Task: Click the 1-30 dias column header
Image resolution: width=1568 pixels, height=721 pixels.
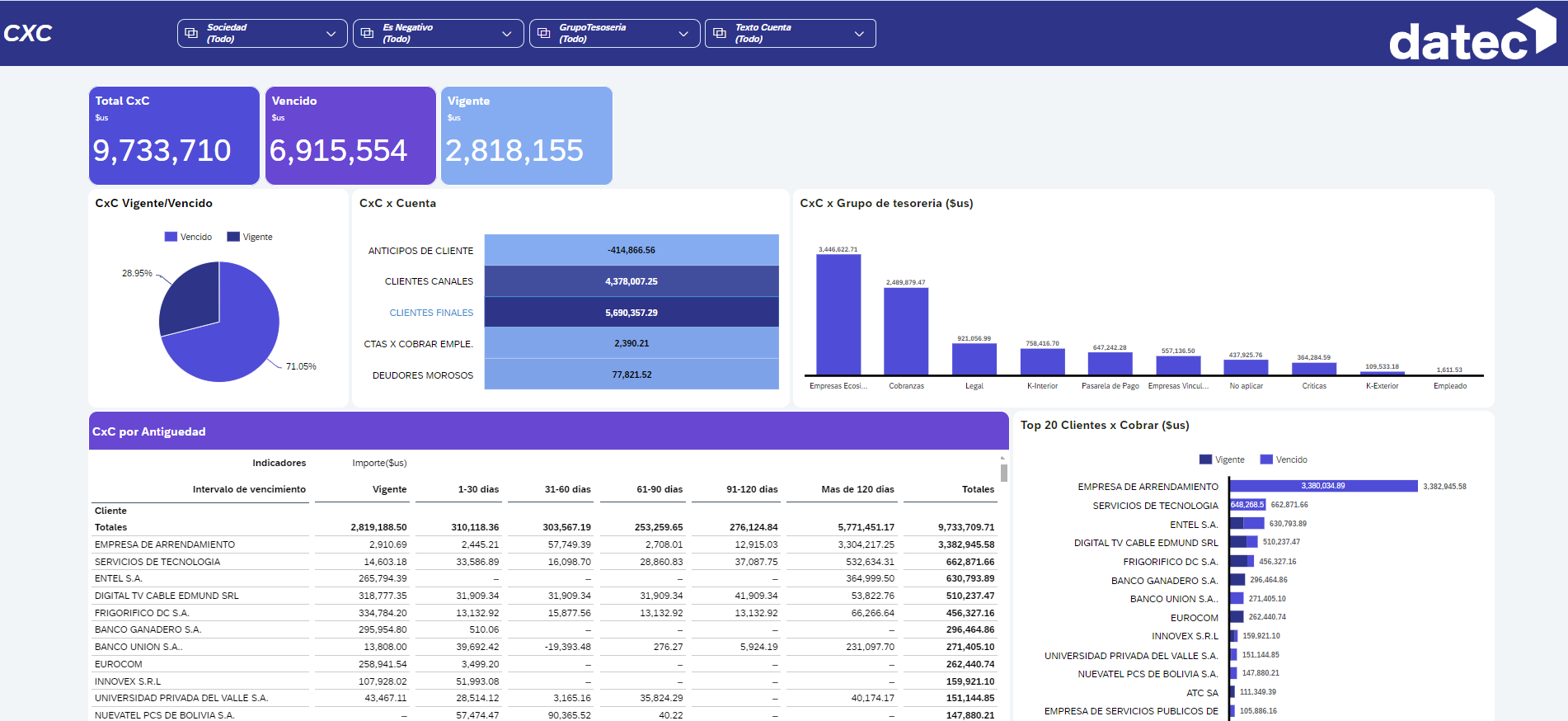Action: pyautogui.click(x=478, y=489)
